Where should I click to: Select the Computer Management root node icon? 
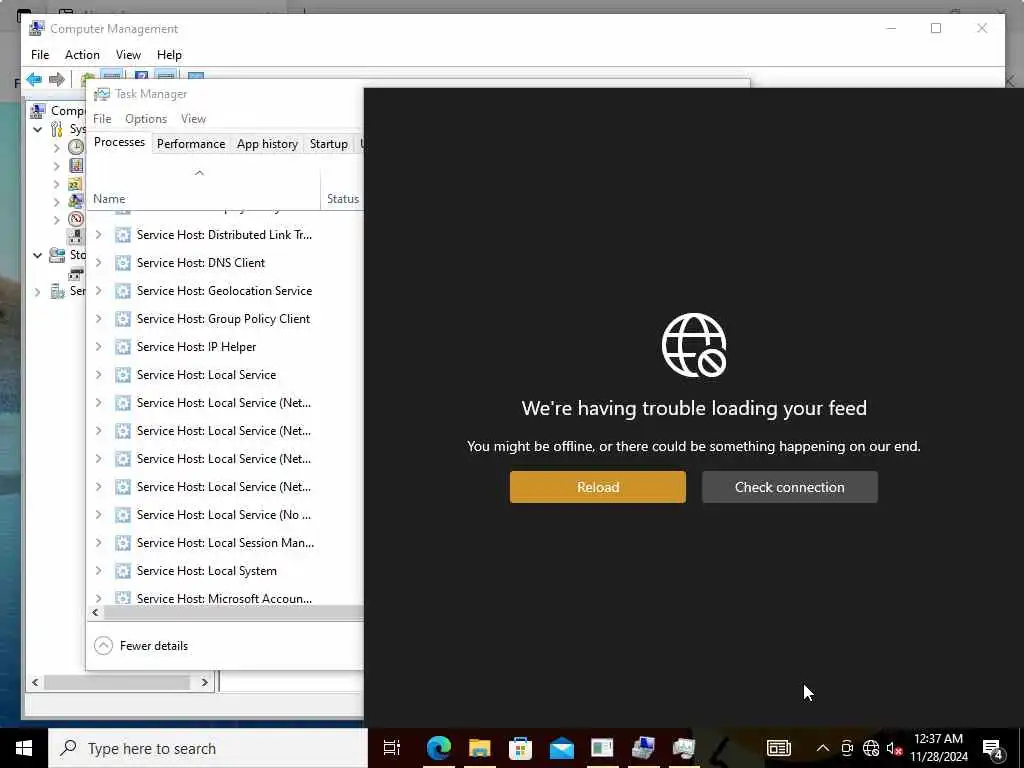point(38,110)
